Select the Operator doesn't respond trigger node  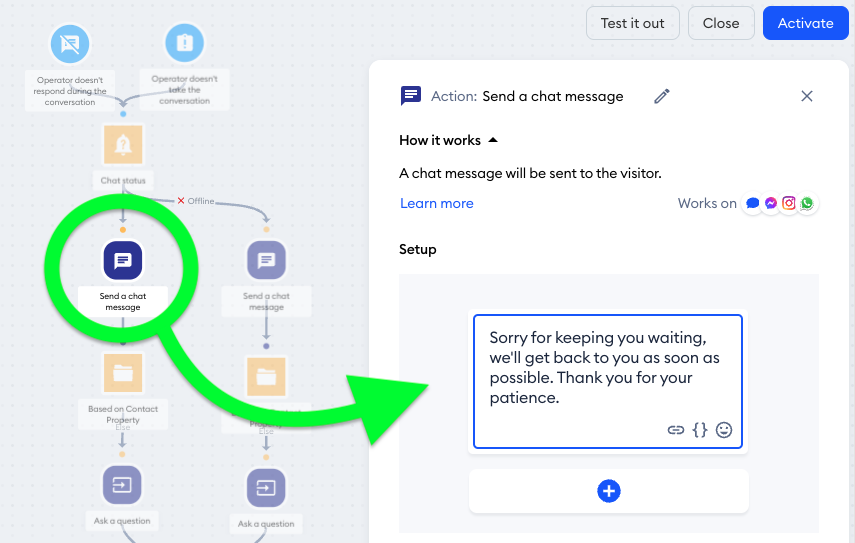tap(70, 43)
